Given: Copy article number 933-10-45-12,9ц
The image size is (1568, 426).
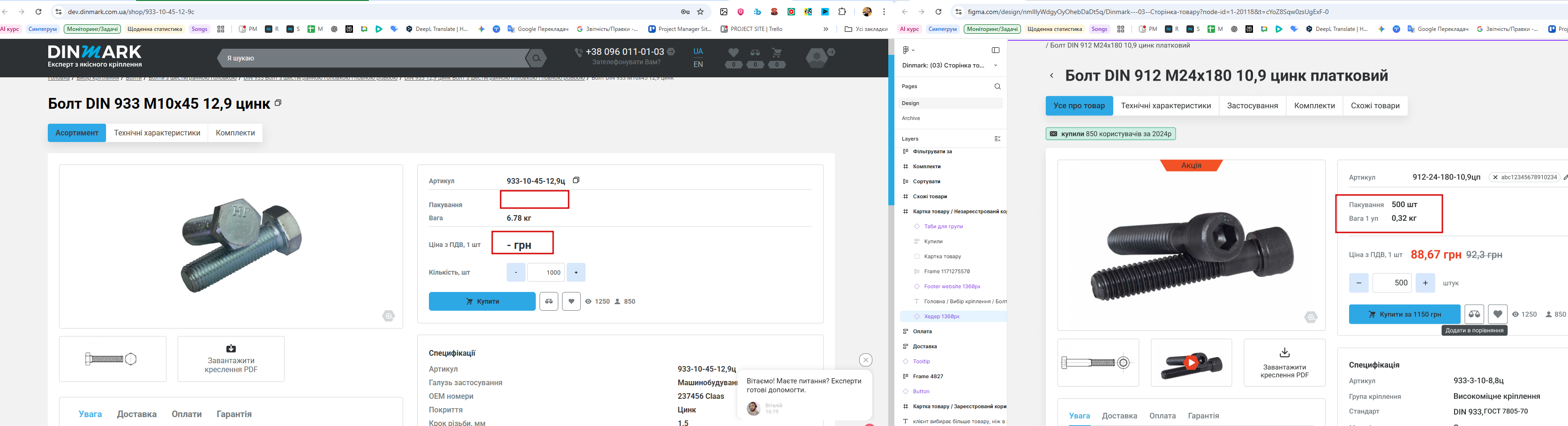Looking at the screenshot, I should pos(576,180).
